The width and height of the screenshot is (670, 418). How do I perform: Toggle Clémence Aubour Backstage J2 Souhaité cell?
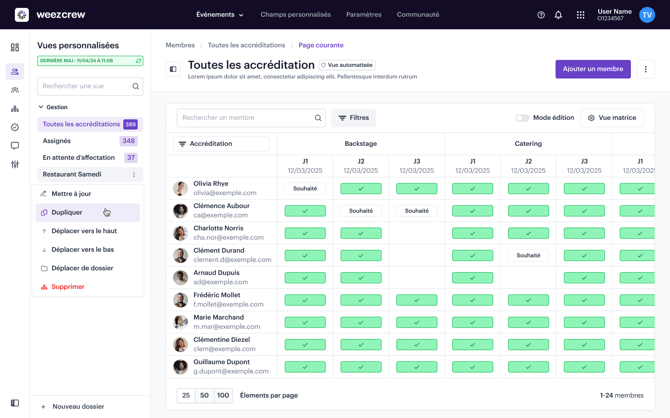click(361, 211)
